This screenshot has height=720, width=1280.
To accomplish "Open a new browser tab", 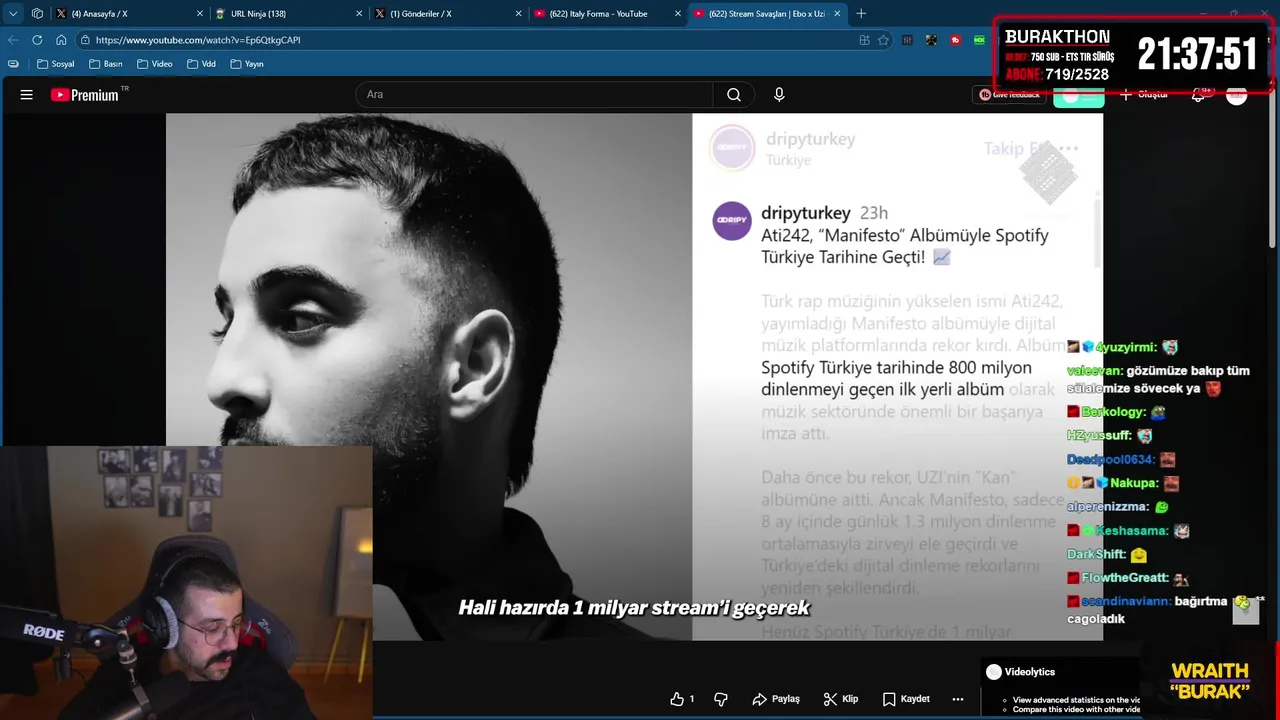I will click(861, 13).
